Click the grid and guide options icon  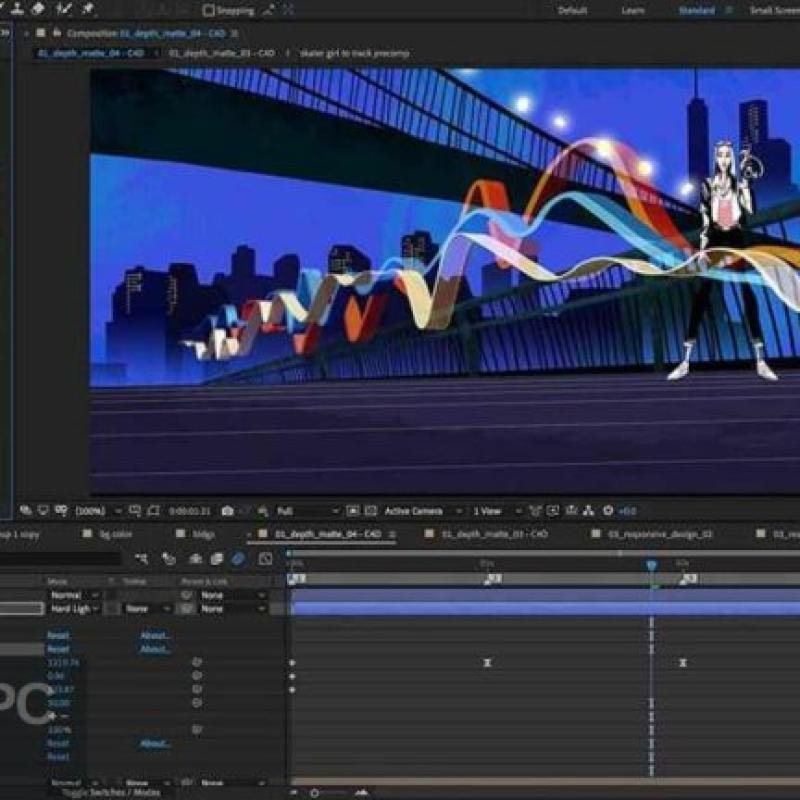(135, 511)
